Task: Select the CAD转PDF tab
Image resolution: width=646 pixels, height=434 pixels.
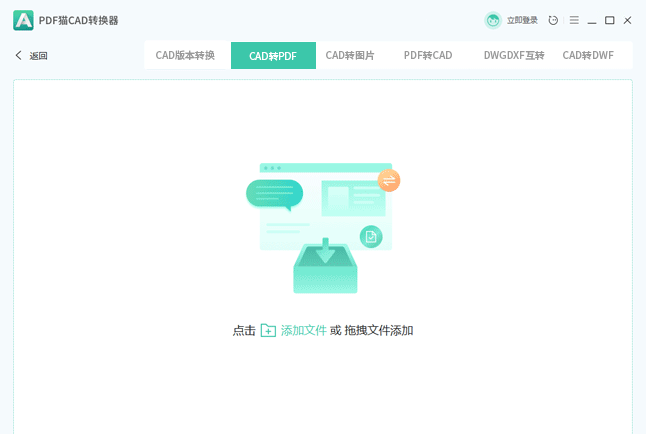Action: (x=273, y=56)
